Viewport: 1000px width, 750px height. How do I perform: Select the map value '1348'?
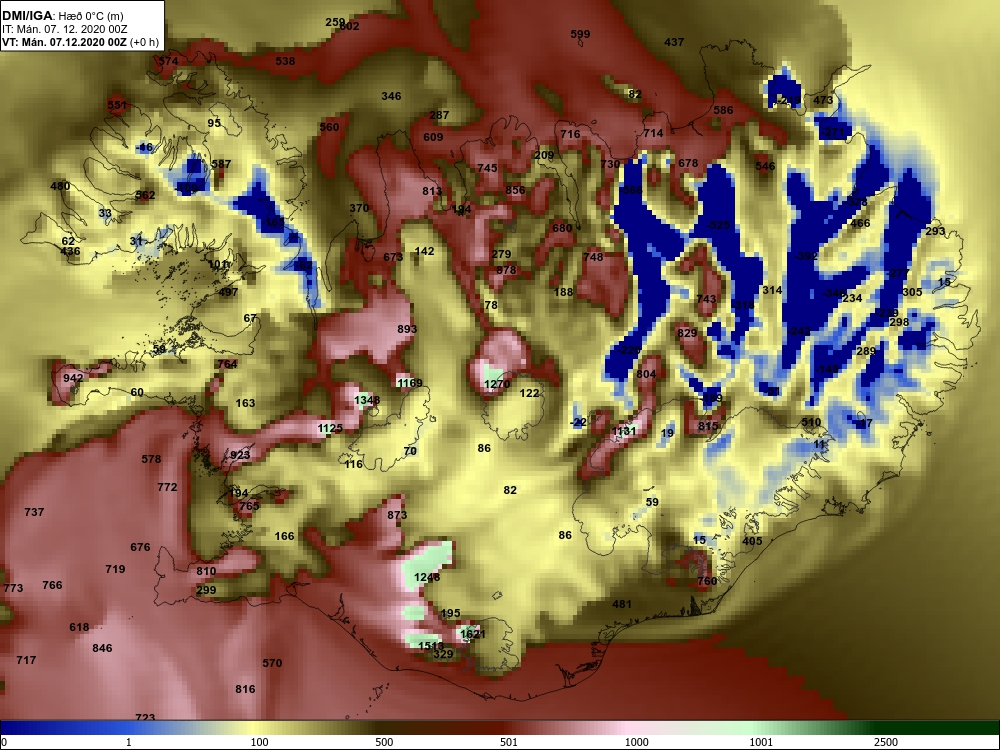(x=367, y=401)
